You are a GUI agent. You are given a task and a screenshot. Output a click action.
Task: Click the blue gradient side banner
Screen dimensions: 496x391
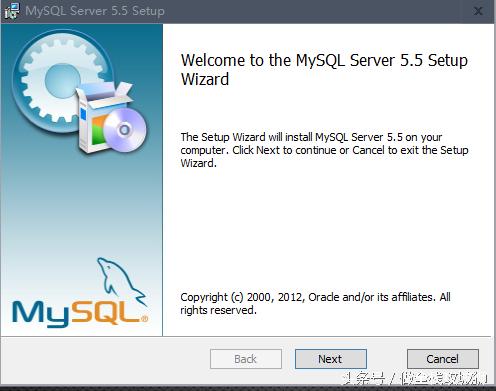82,180
